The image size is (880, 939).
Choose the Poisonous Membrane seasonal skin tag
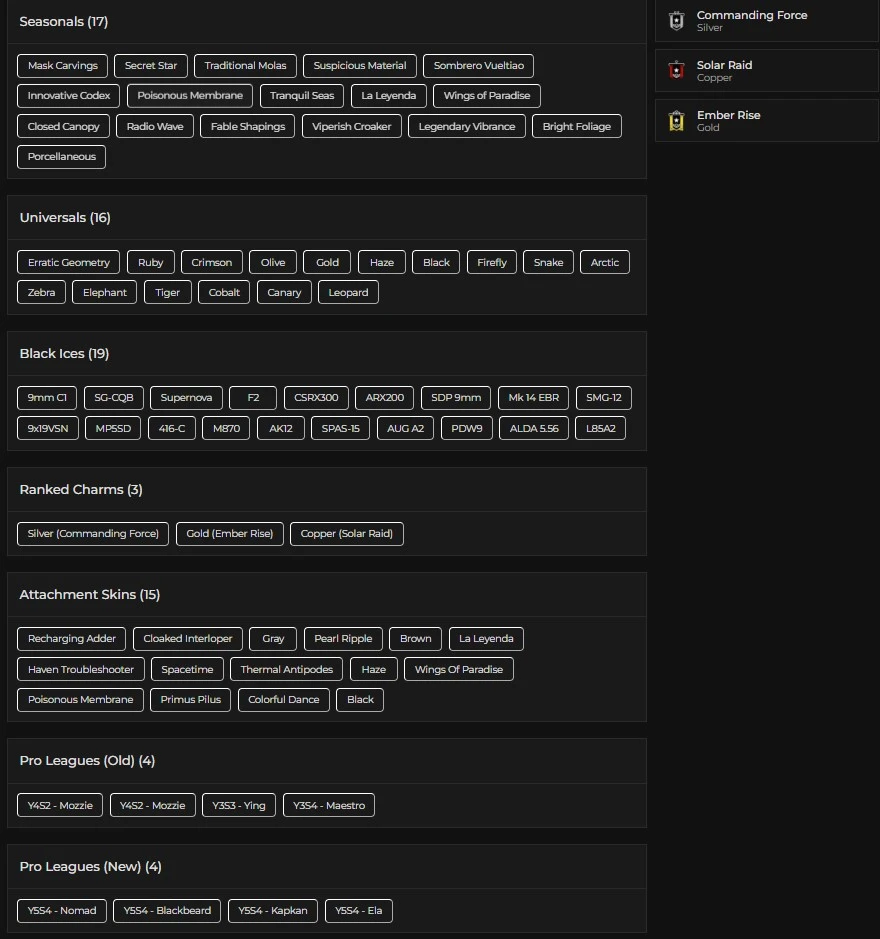(x=190, y=96)
